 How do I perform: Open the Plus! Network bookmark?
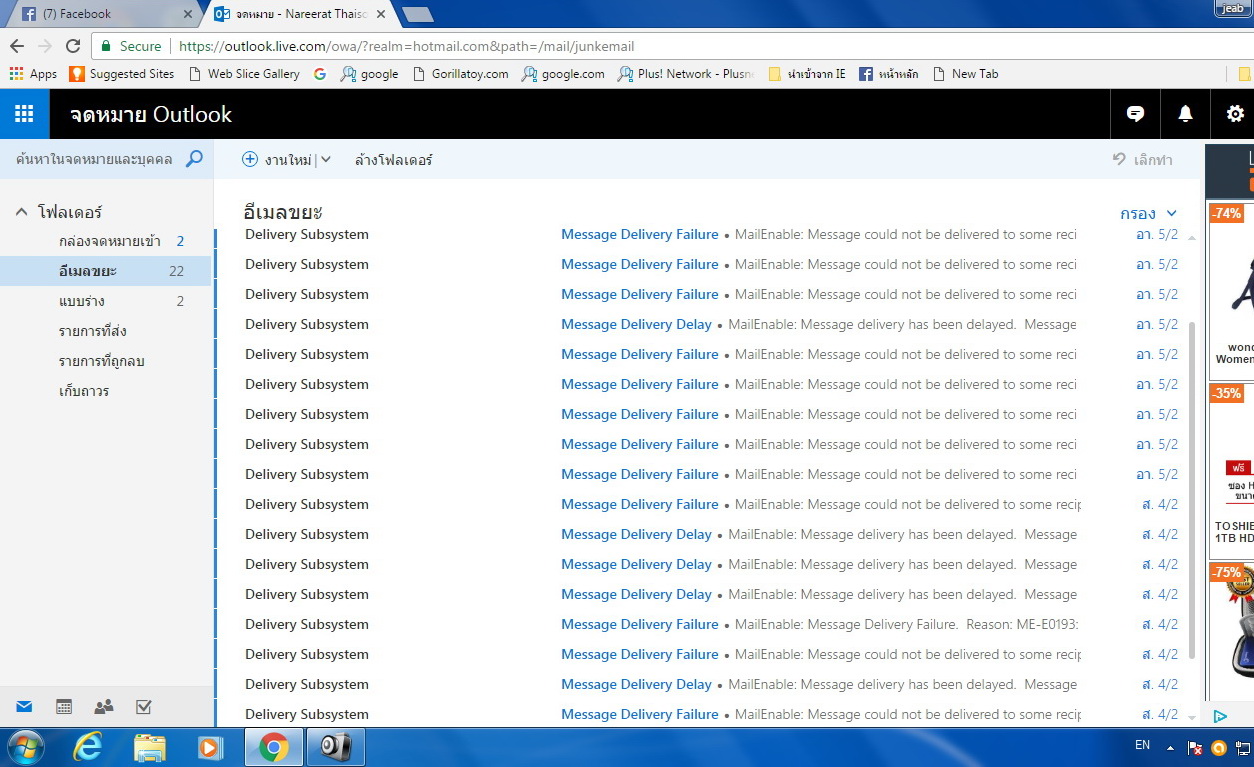click(685, 74)
